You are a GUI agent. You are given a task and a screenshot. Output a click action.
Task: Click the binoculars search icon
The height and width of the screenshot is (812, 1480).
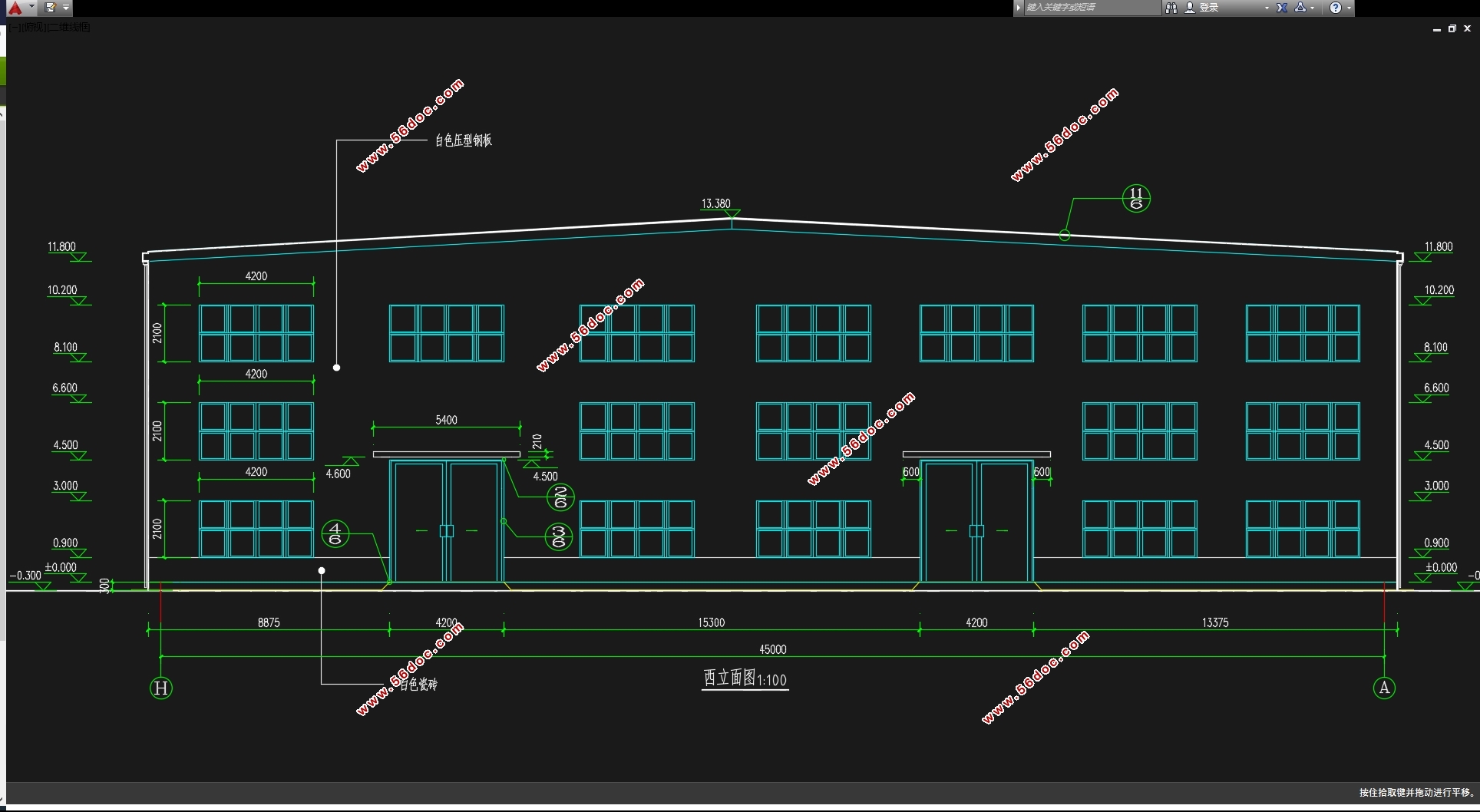pos(1171,8)
